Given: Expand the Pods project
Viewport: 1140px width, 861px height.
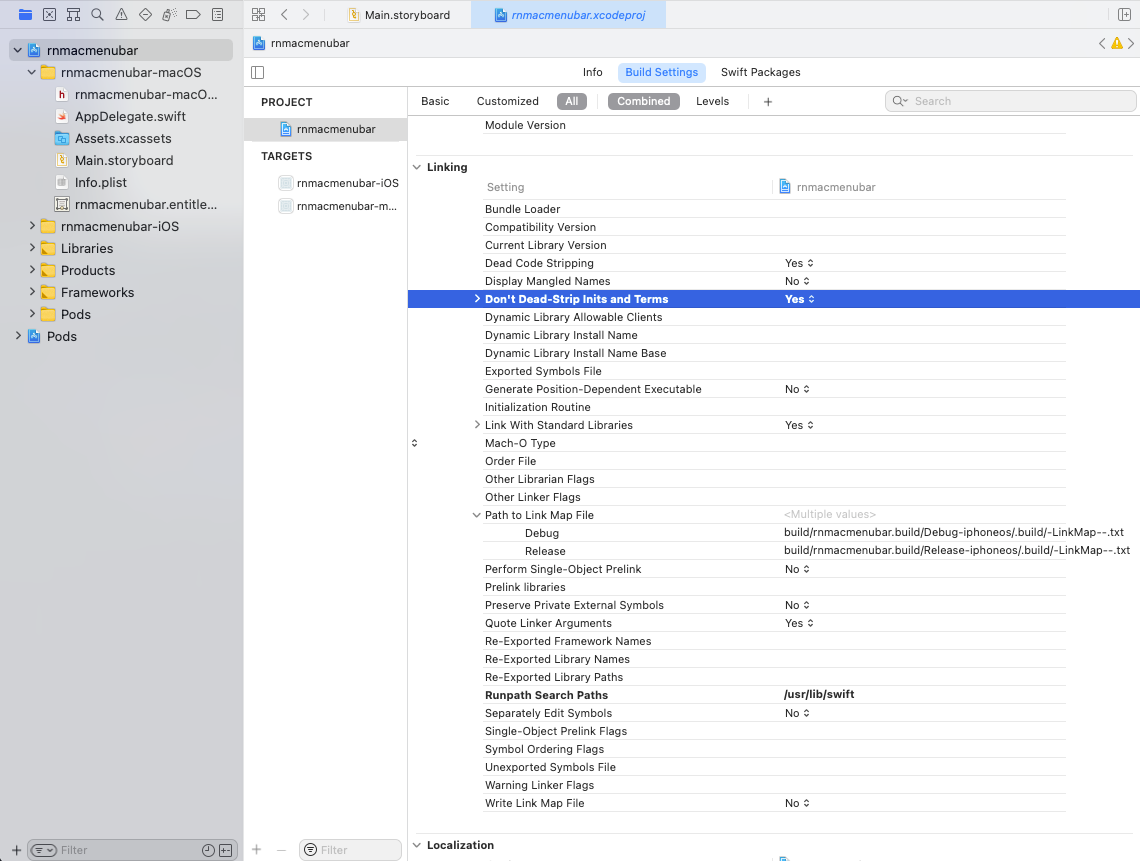Looking at the screenshot, I should (x=17, y=336).
